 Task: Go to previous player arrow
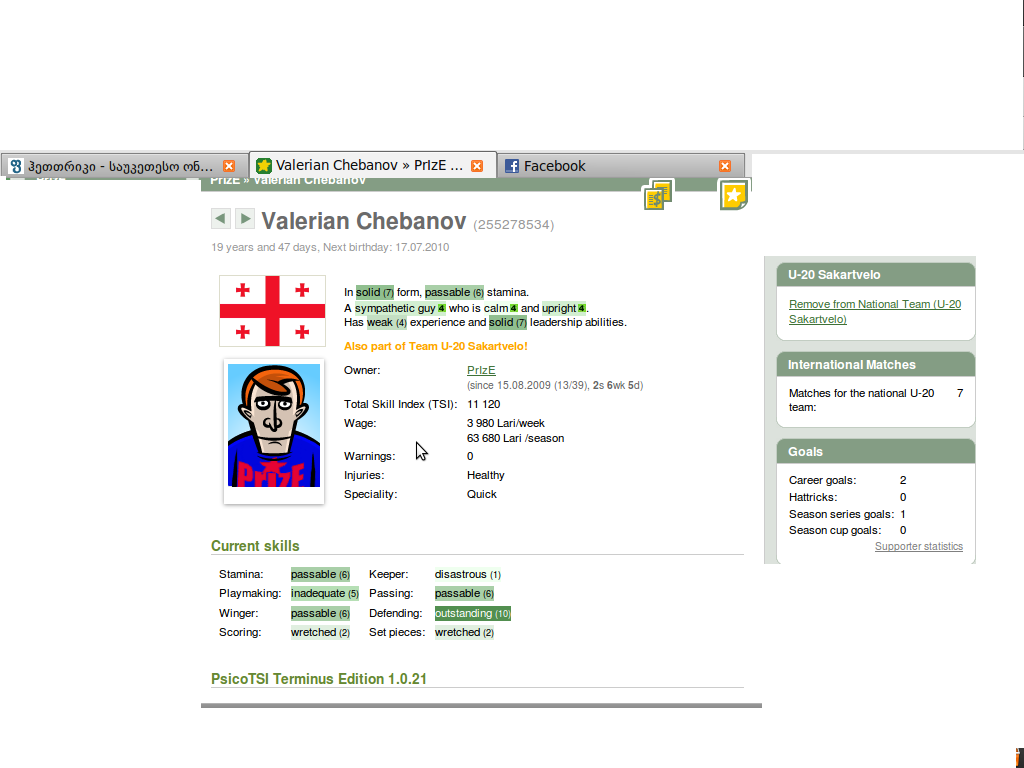pyautogui.click(x=221, y=219)
